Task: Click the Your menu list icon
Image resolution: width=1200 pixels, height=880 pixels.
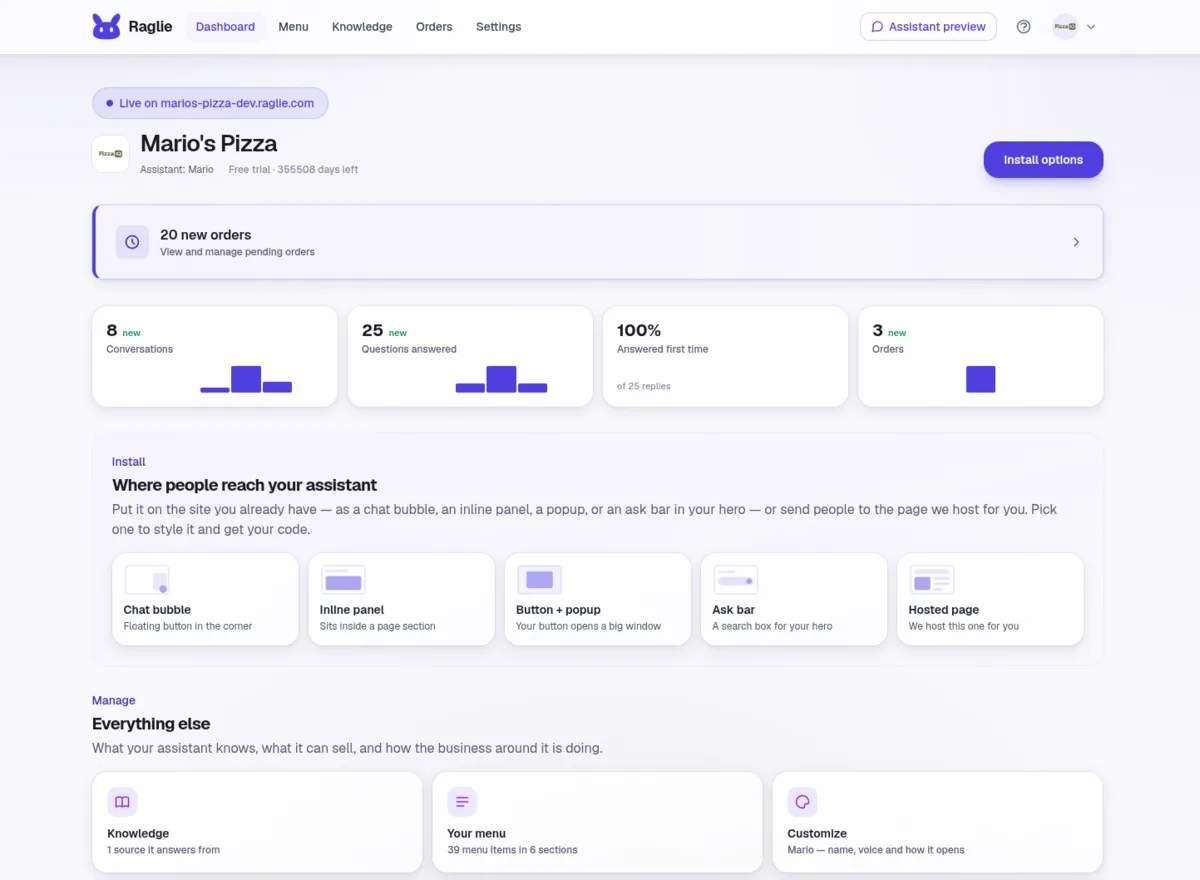Action: pyautogui.click(x=462, y=802)
